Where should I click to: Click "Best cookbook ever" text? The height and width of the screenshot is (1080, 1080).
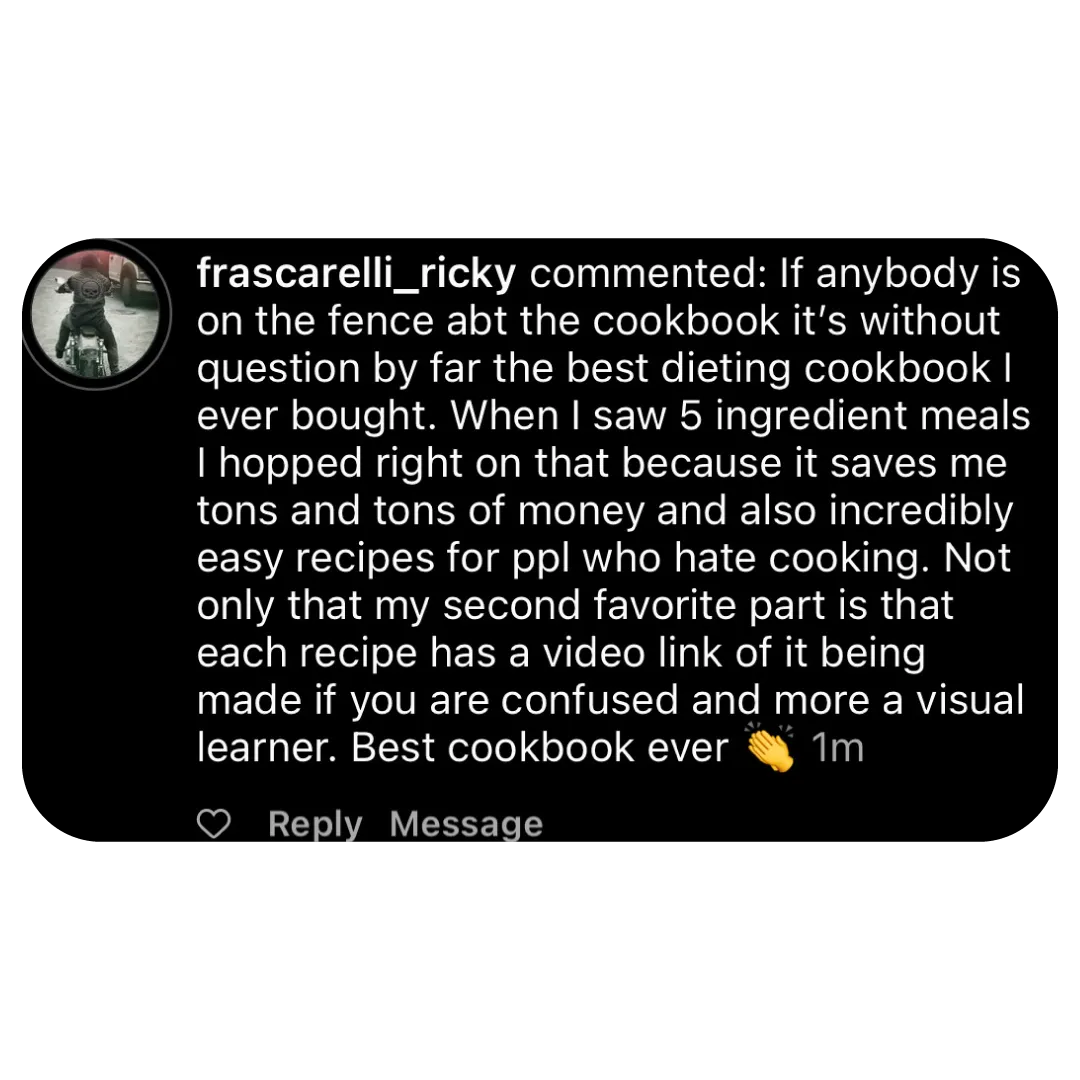click(539, 748)
